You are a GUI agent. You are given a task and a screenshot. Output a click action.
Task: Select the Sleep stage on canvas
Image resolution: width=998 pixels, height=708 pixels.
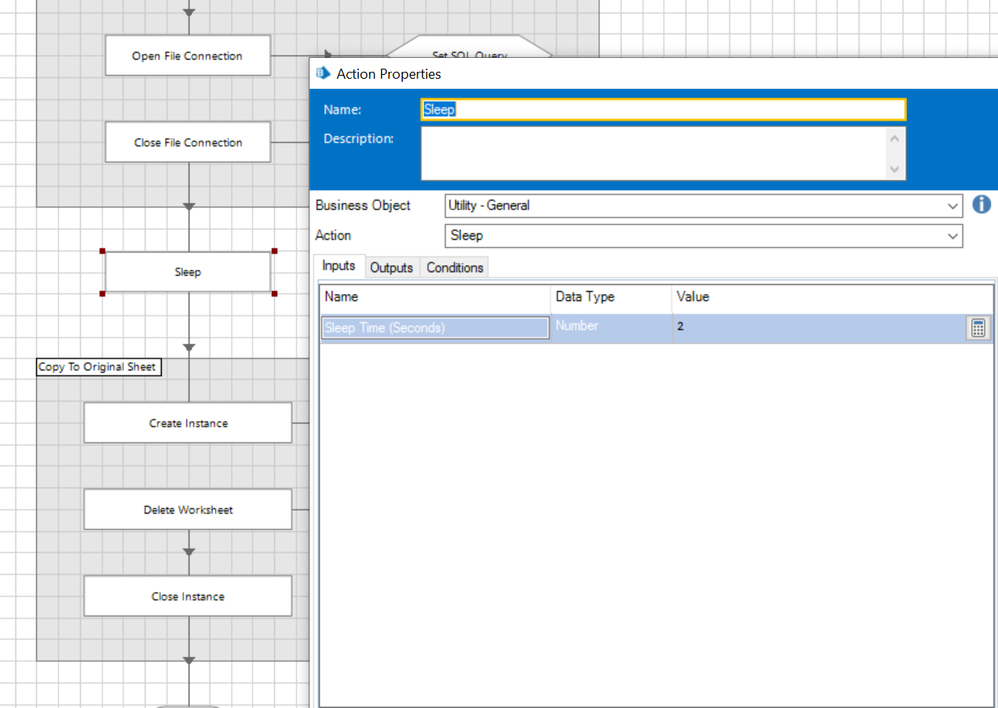188,272
